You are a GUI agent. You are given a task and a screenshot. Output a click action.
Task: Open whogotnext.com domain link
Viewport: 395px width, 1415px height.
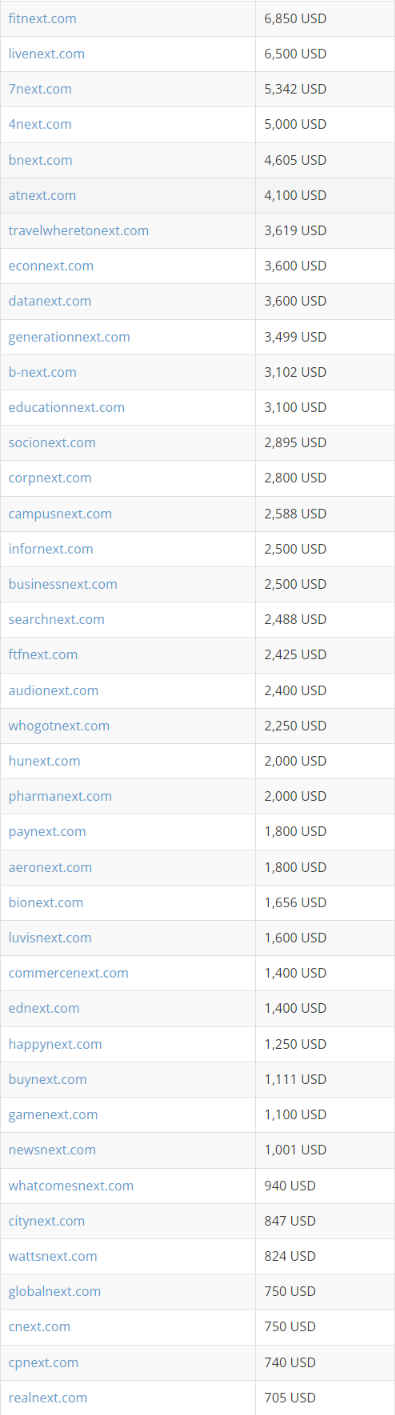(59, 725)
